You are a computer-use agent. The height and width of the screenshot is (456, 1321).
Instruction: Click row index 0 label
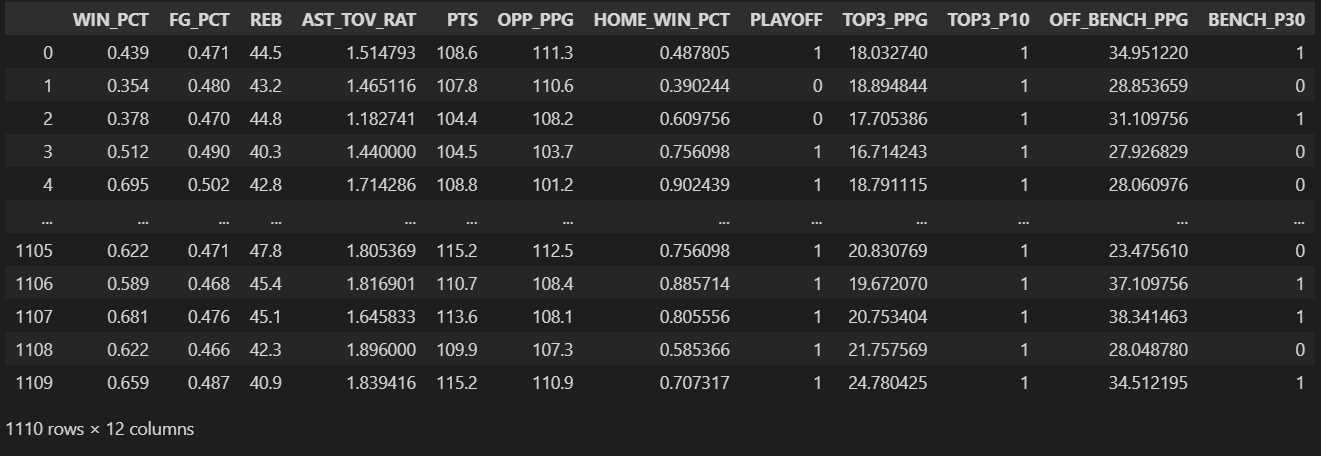47,53
